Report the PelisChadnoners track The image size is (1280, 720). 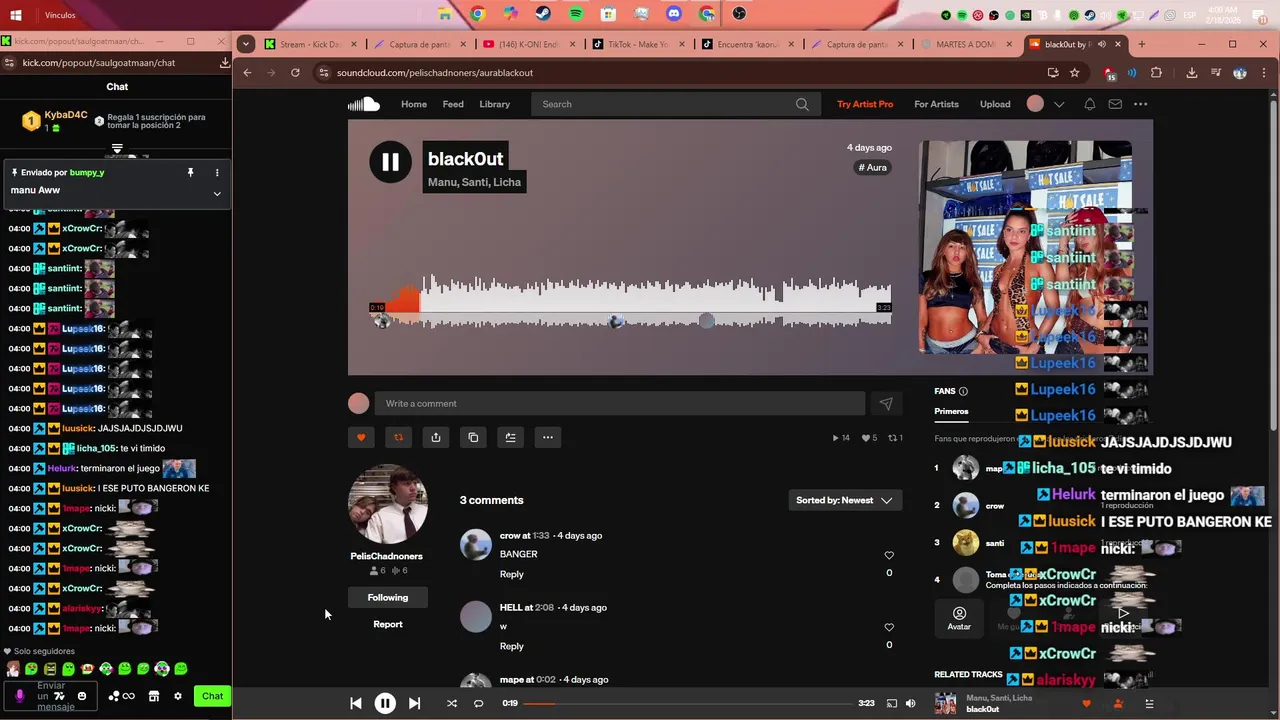(x=388, y=624)
